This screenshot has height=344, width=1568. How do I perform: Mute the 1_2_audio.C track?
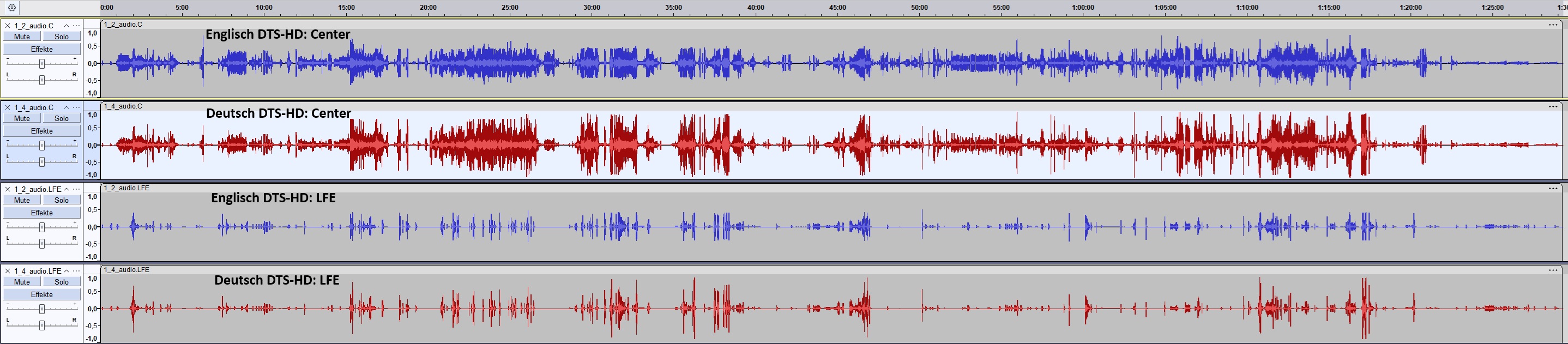(x=22, y=37)
